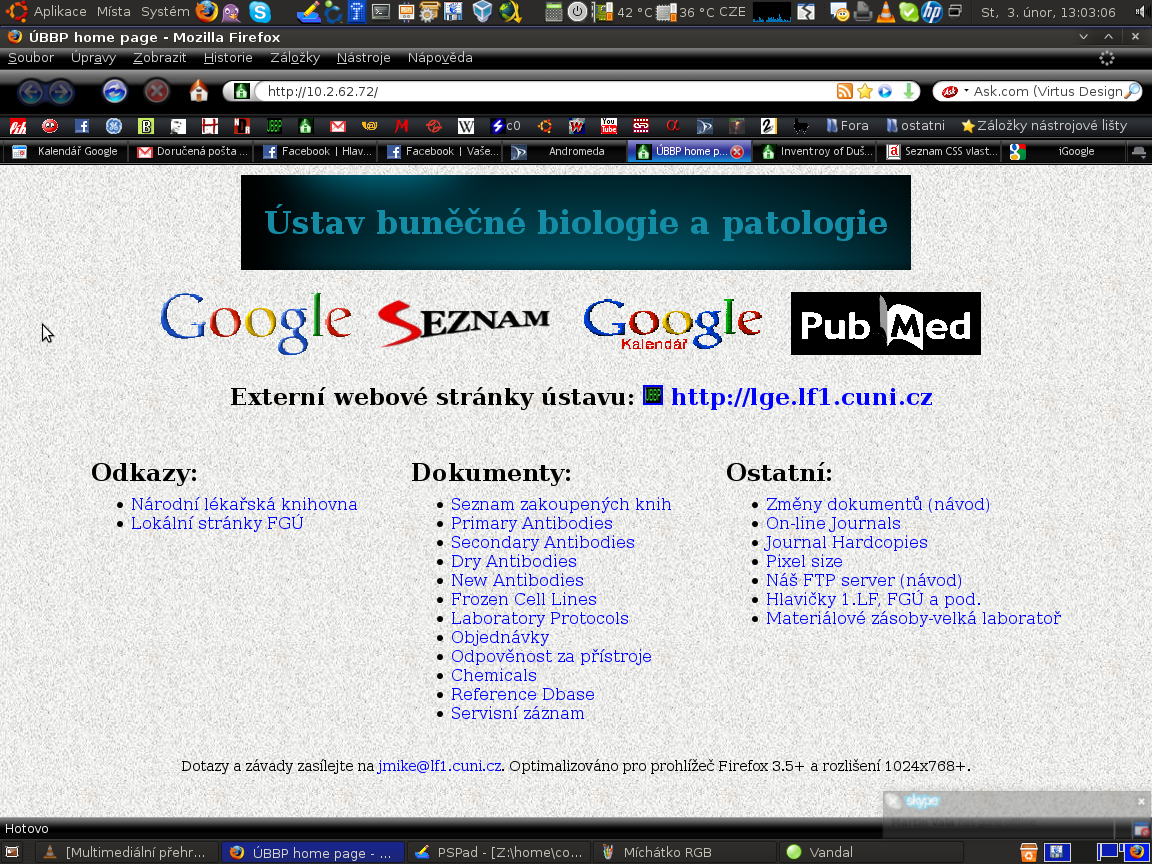Image resolution: width=1152 pixels, height=864 pixels.
Task: Click the Ask.com search field
Action: (x=1048, y=91)
